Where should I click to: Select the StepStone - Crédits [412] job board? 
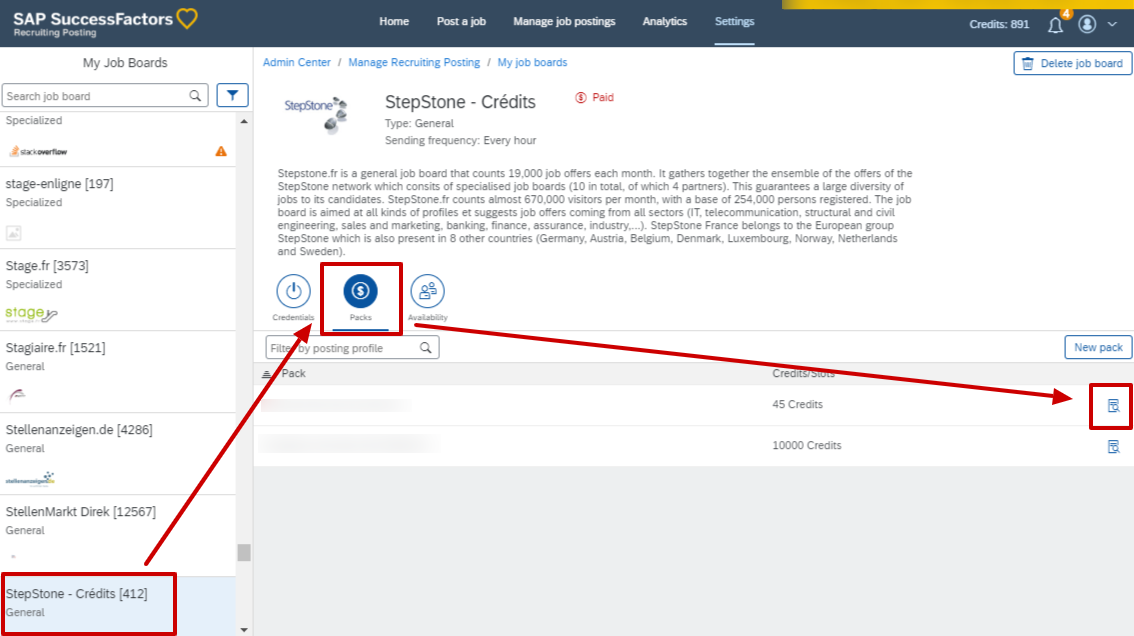pyautogui.click(x=118, y=606)
